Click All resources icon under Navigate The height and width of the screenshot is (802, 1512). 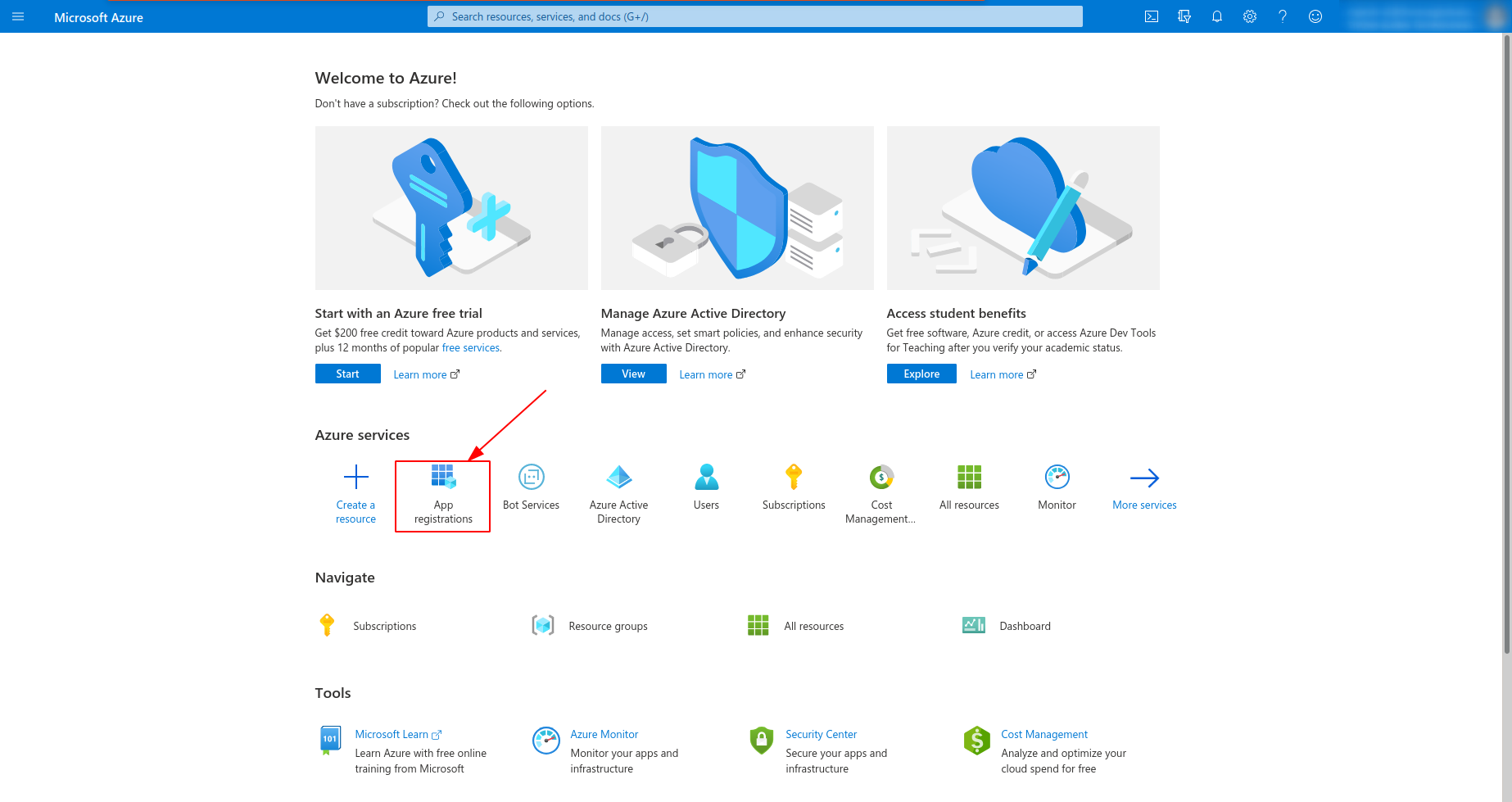(758, 625)
